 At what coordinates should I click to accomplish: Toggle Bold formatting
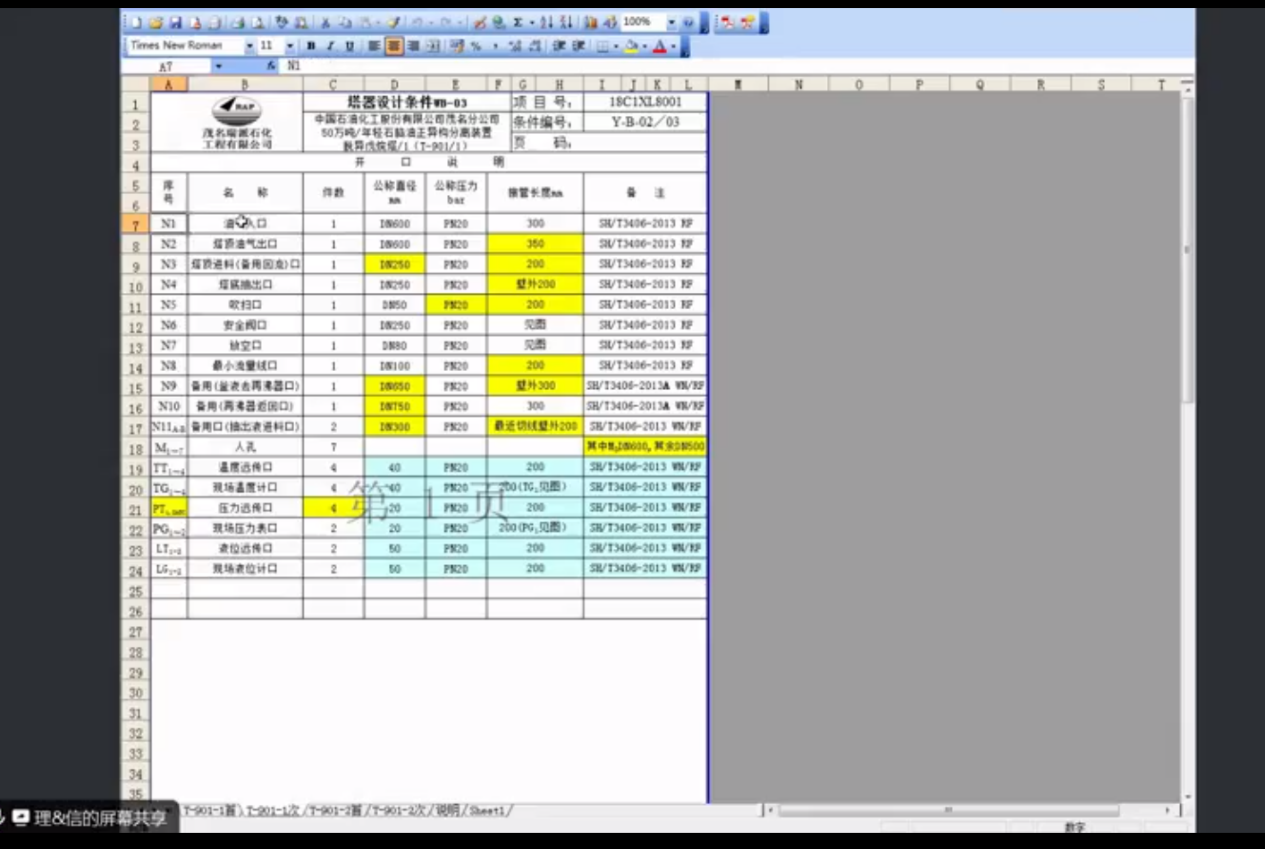[311, 46]
